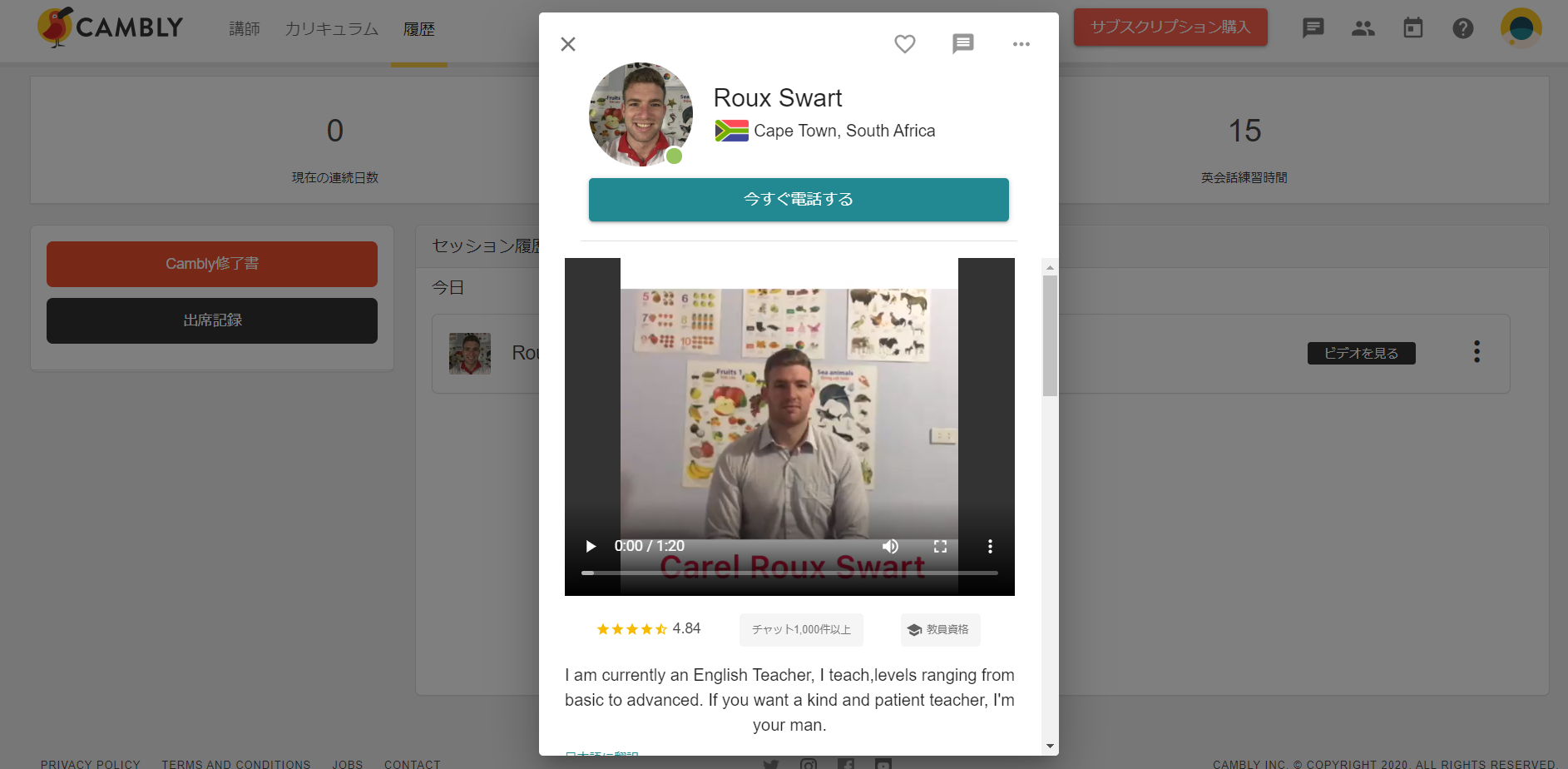Open the calendar icon in header

(1412, 28)
